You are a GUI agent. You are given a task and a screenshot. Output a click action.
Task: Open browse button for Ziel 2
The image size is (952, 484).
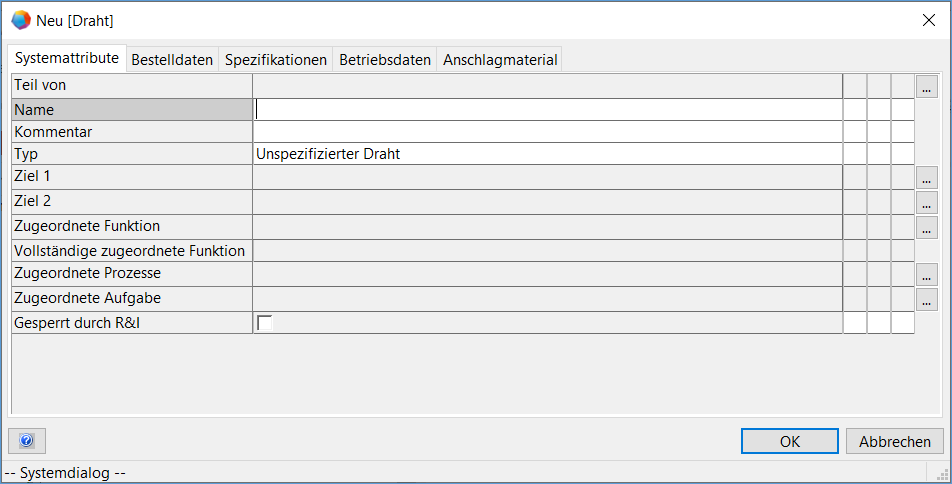(927, 202)
